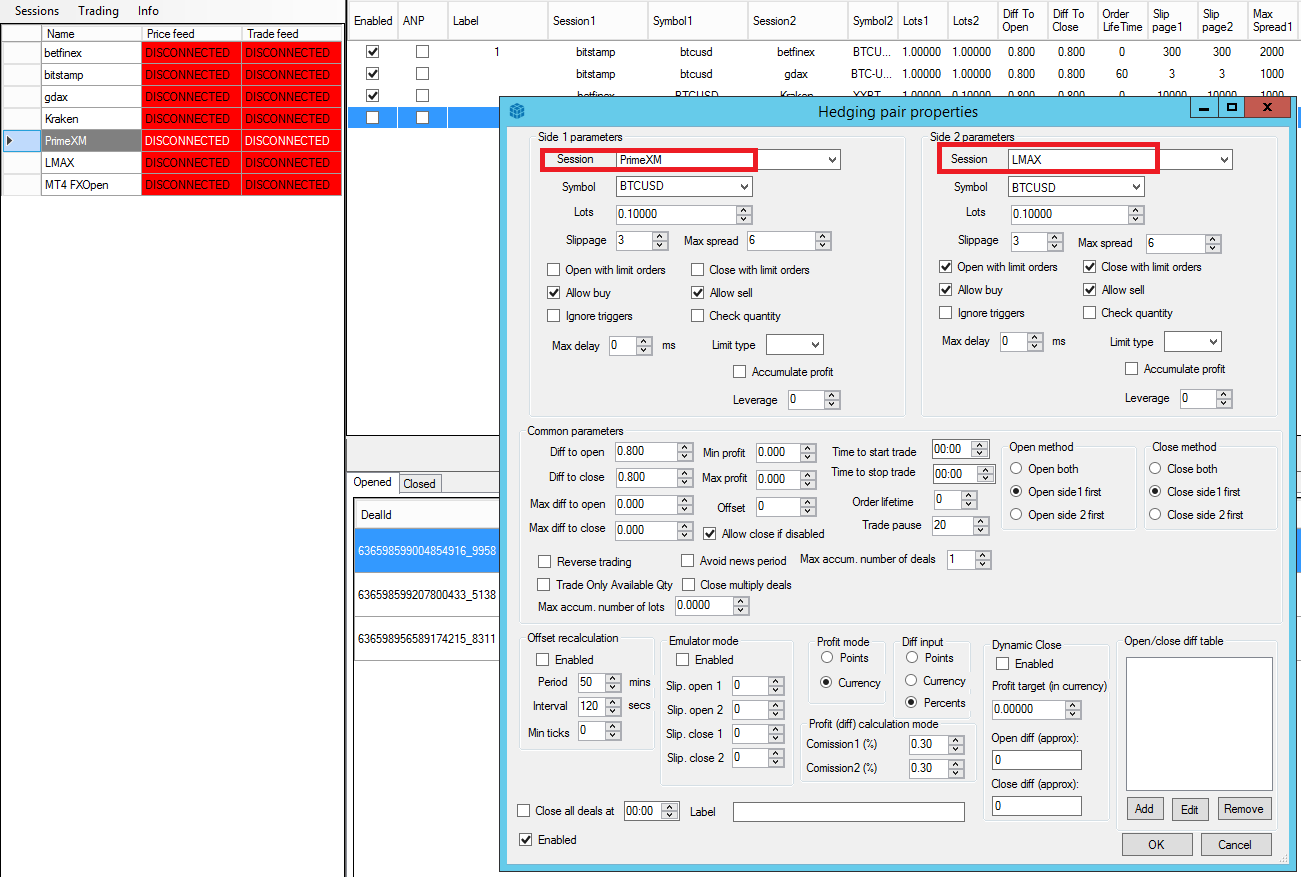
Task: Switch to the Closed tab
Action: (420, 483)
